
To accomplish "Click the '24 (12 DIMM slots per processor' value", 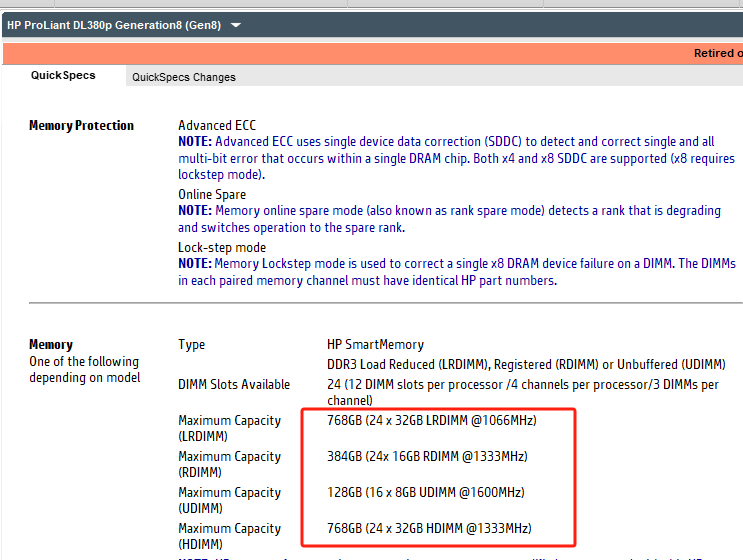I will pos(523,392).
